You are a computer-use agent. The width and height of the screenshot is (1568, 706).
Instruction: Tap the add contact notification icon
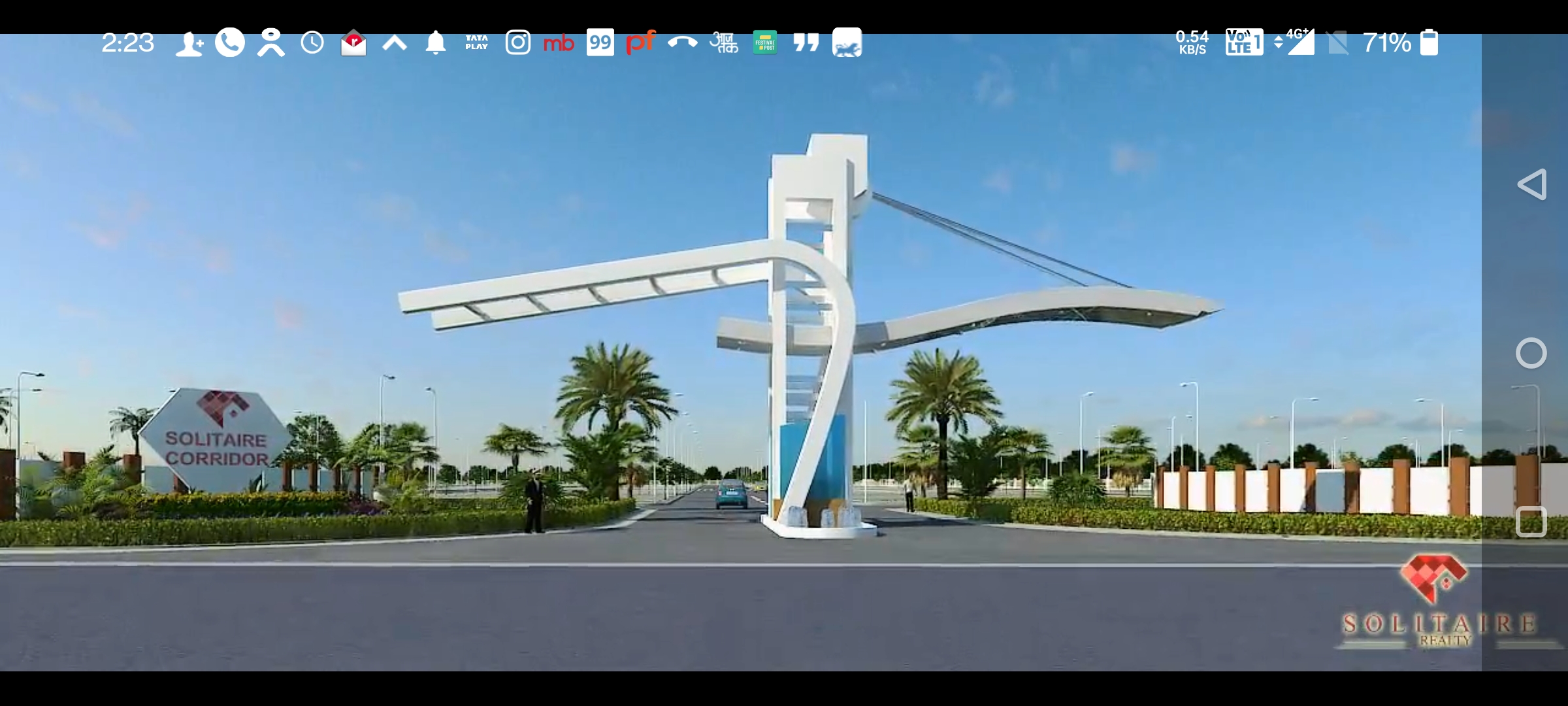189,44
